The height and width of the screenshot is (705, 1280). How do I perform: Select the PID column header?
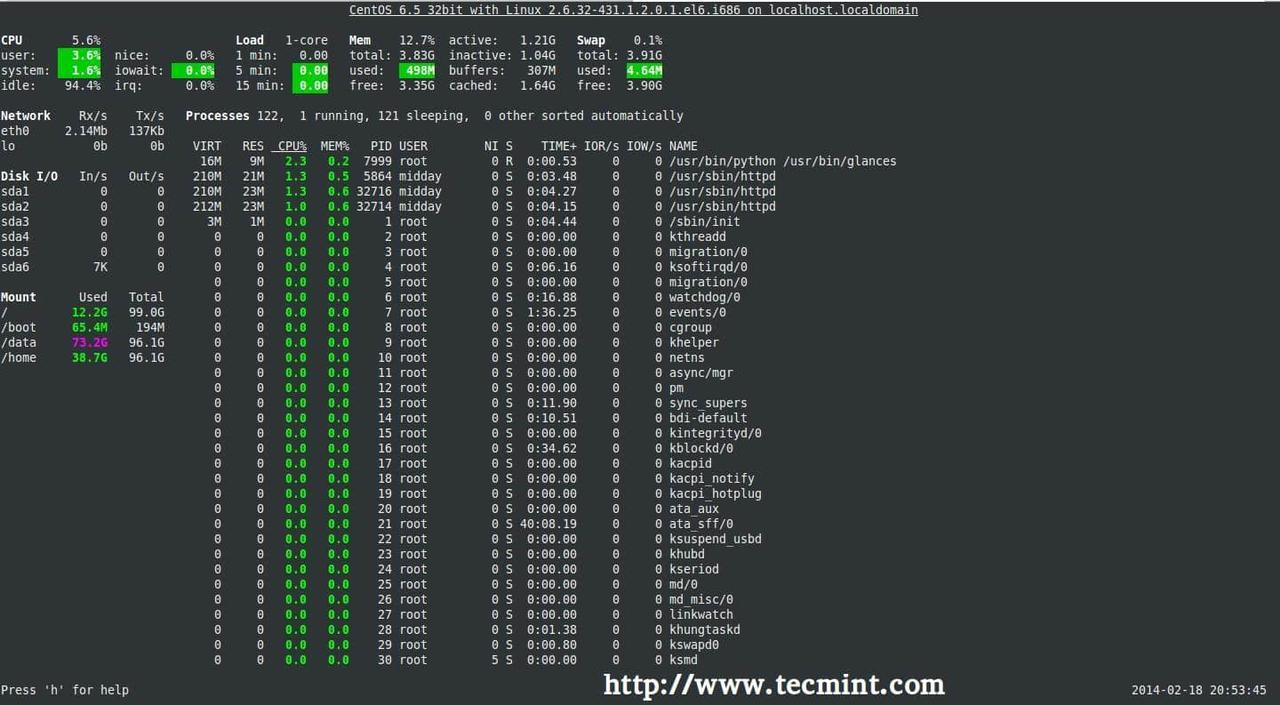[x=380, y=146]
